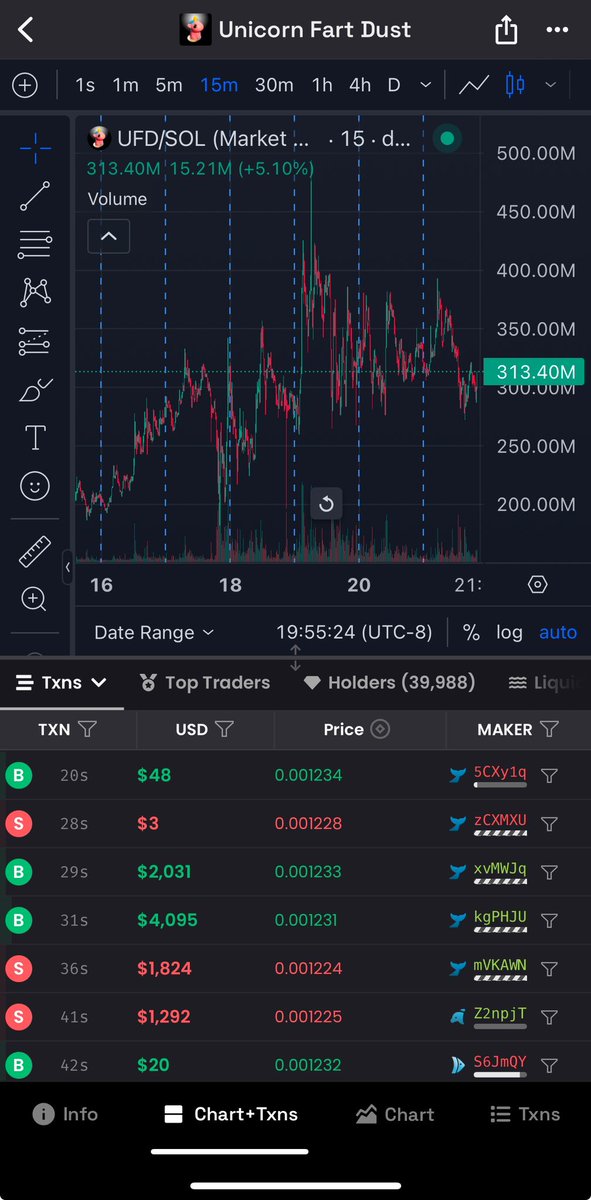This screenshot has height=1200, width=591.
Task: Select the brush drawing tool
Action: (x=36, y=389)
